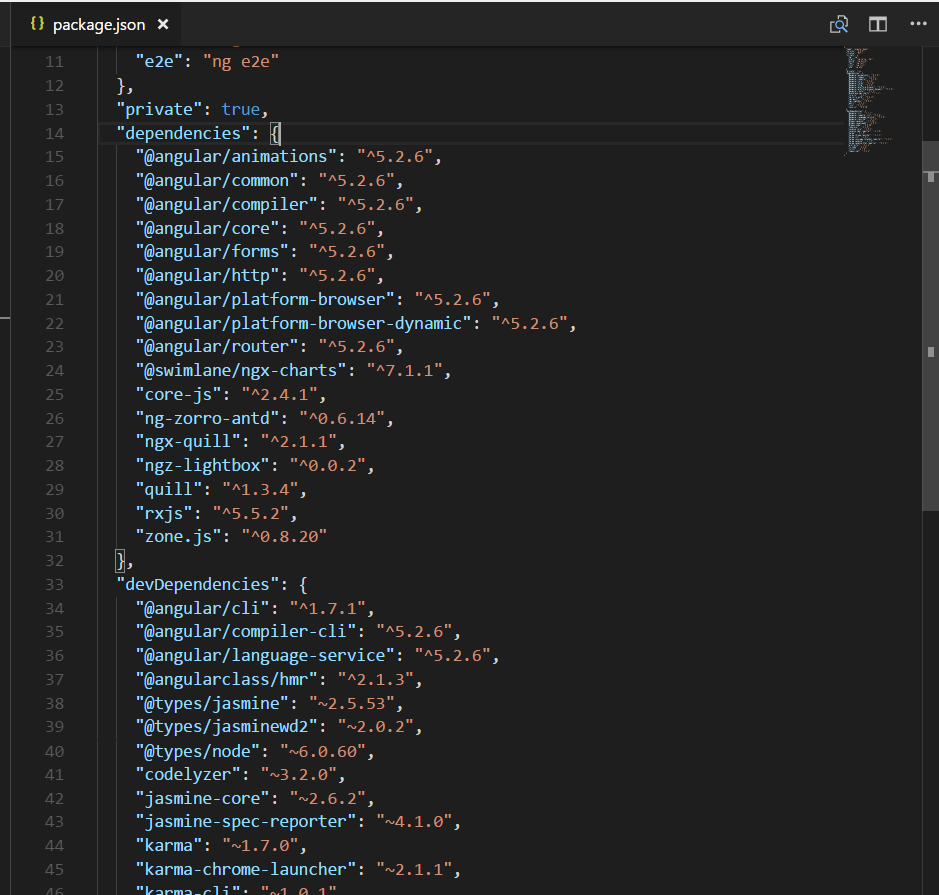
Task: Click "@angular/platform-browser-dynamic" key
Action: point(303,323)
